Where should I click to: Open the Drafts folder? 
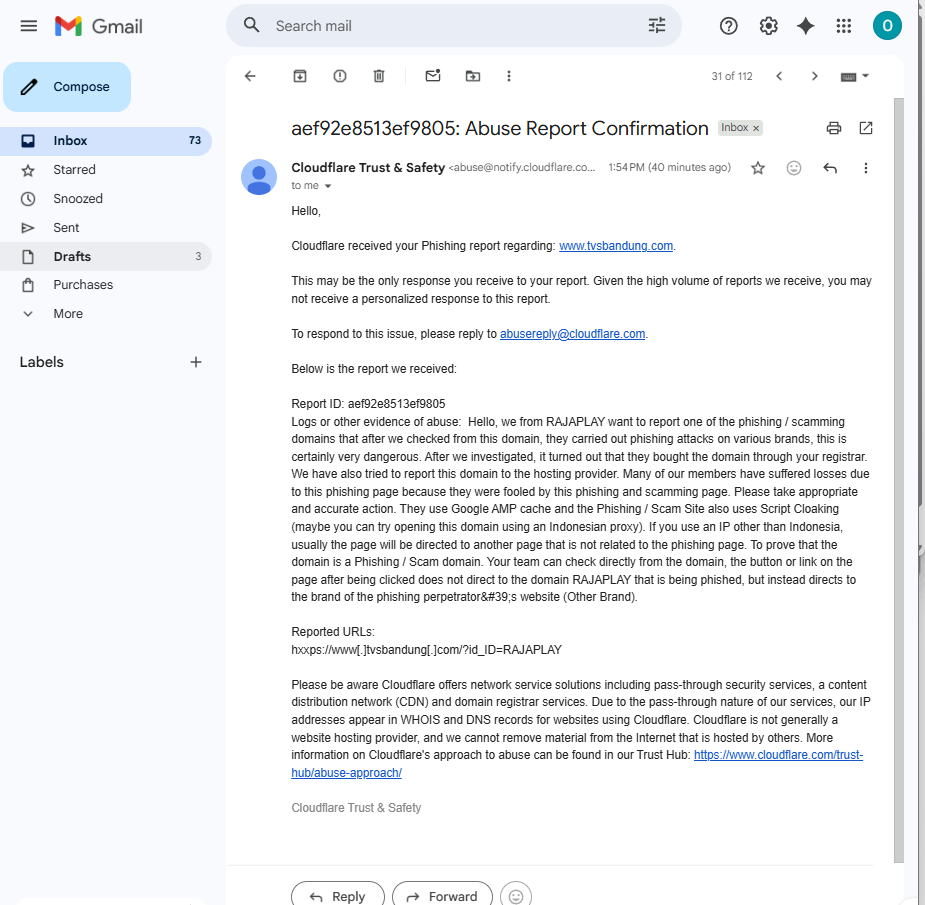pos(106,257)
